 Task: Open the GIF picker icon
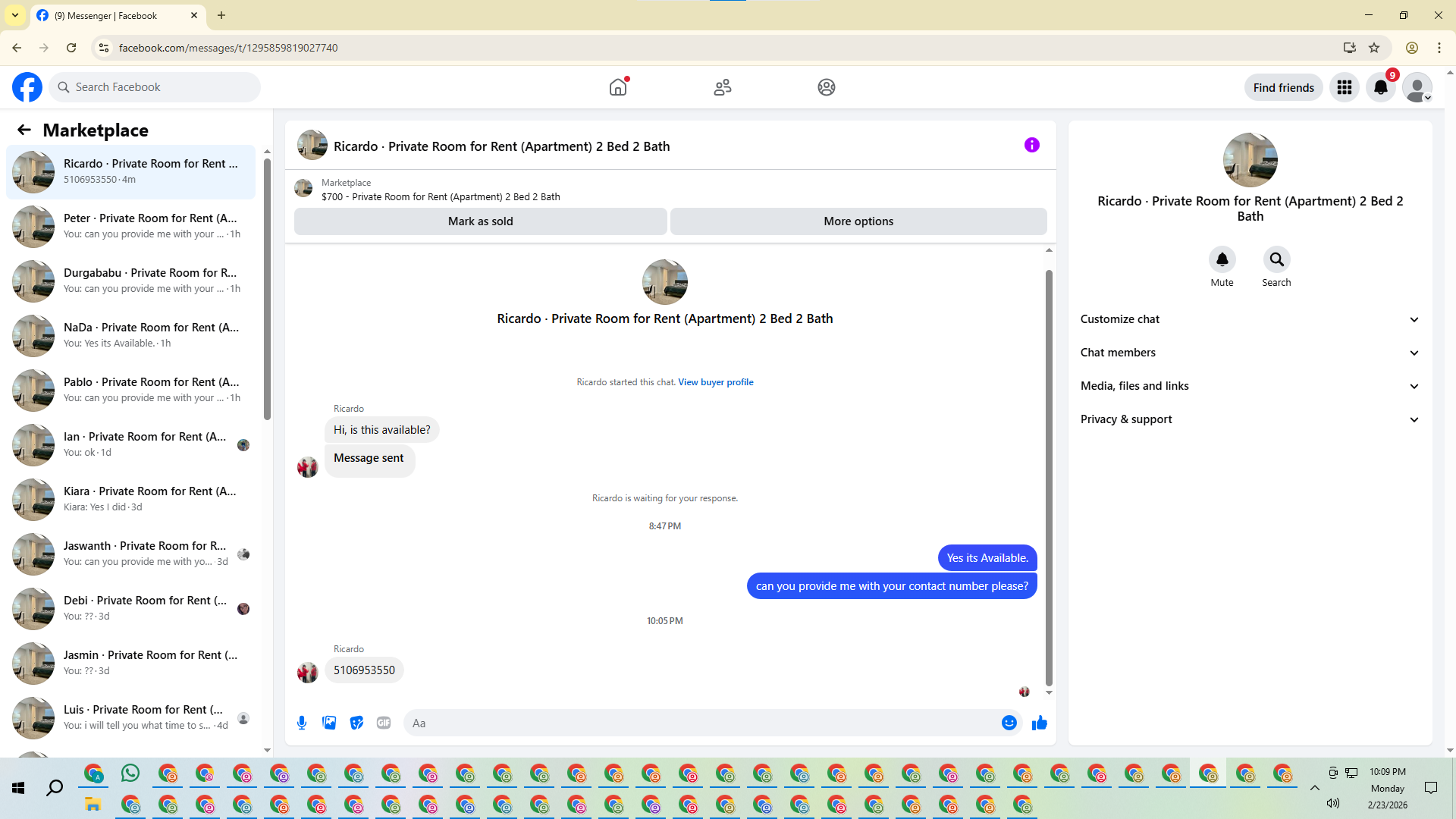(x=384, y=723)
